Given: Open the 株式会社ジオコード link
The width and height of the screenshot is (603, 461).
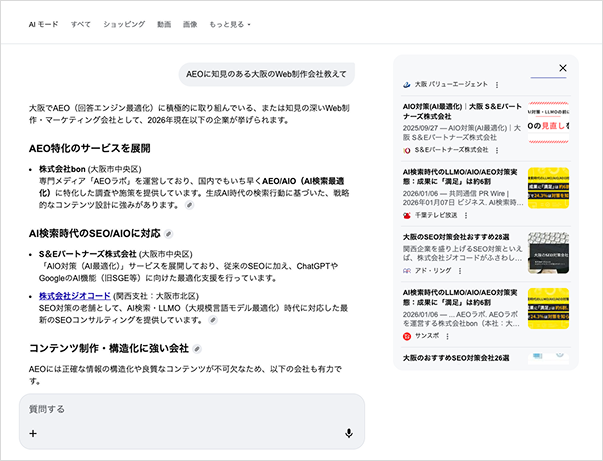Looking at the screenshot, I should click(x=74, y=297).
